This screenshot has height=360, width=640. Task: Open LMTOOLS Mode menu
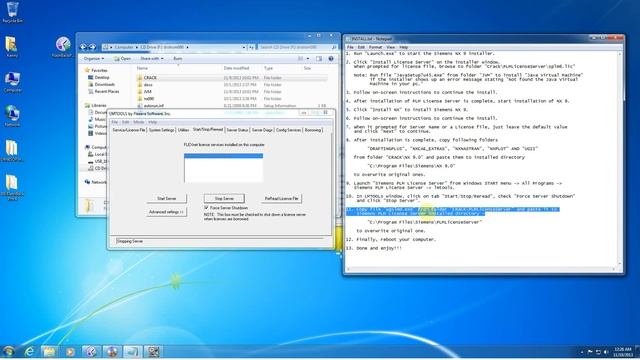pyautogui.click(x=138, y=122)
